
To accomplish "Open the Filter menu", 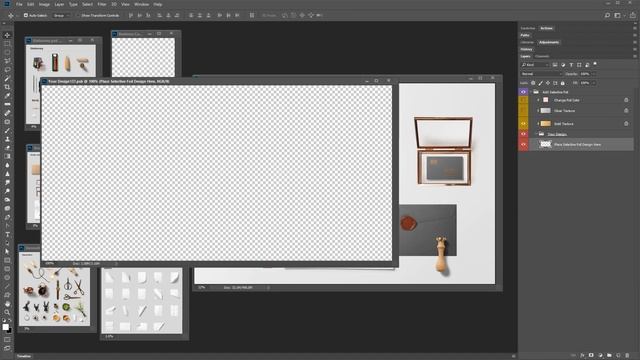I will pos(102,4).
